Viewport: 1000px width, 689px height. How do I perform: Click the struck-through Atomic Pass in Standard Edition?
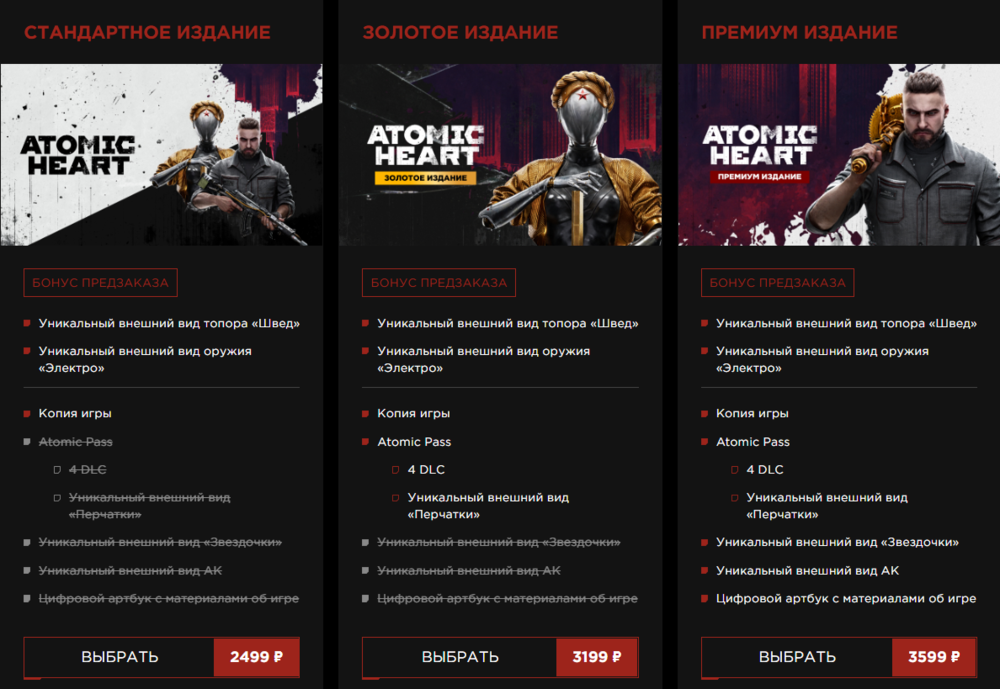(x=75, y=441)
